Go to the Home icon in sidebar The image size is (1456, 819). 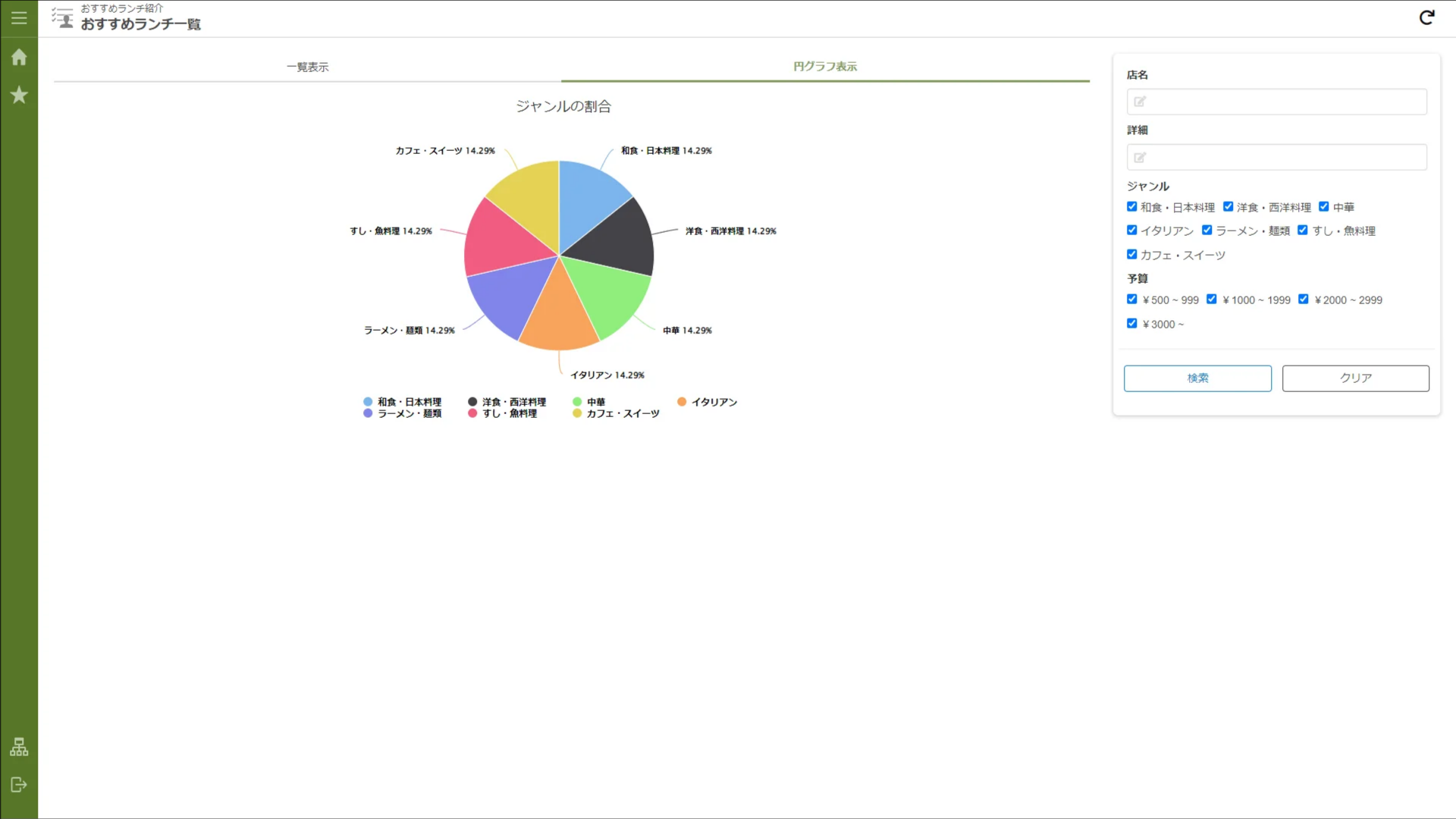(19, 58)
